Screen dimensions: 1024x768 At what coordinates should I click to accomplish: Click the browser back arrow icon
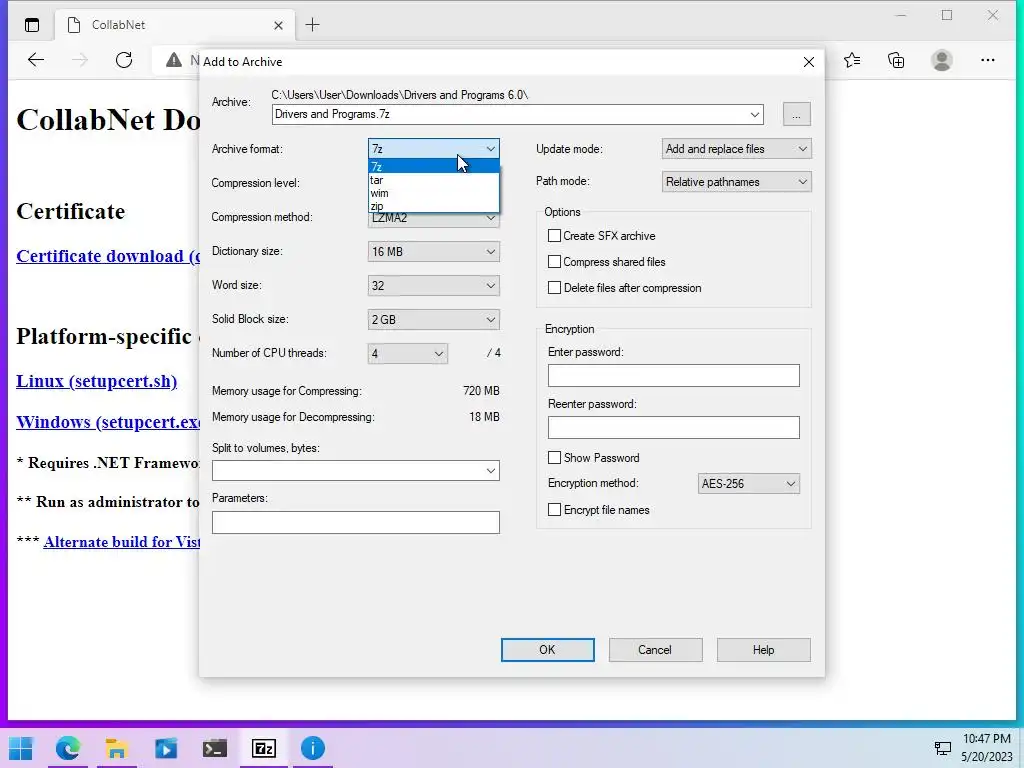tap(36, 60)
